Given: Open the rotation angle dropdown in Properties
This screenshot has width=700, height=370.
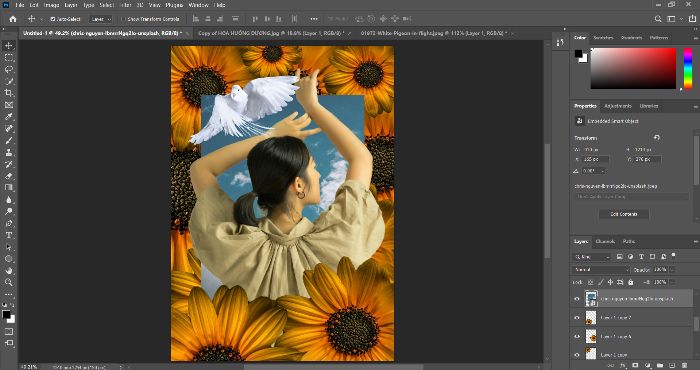Looking at the screenshot, I should click(x=603, y=171).
